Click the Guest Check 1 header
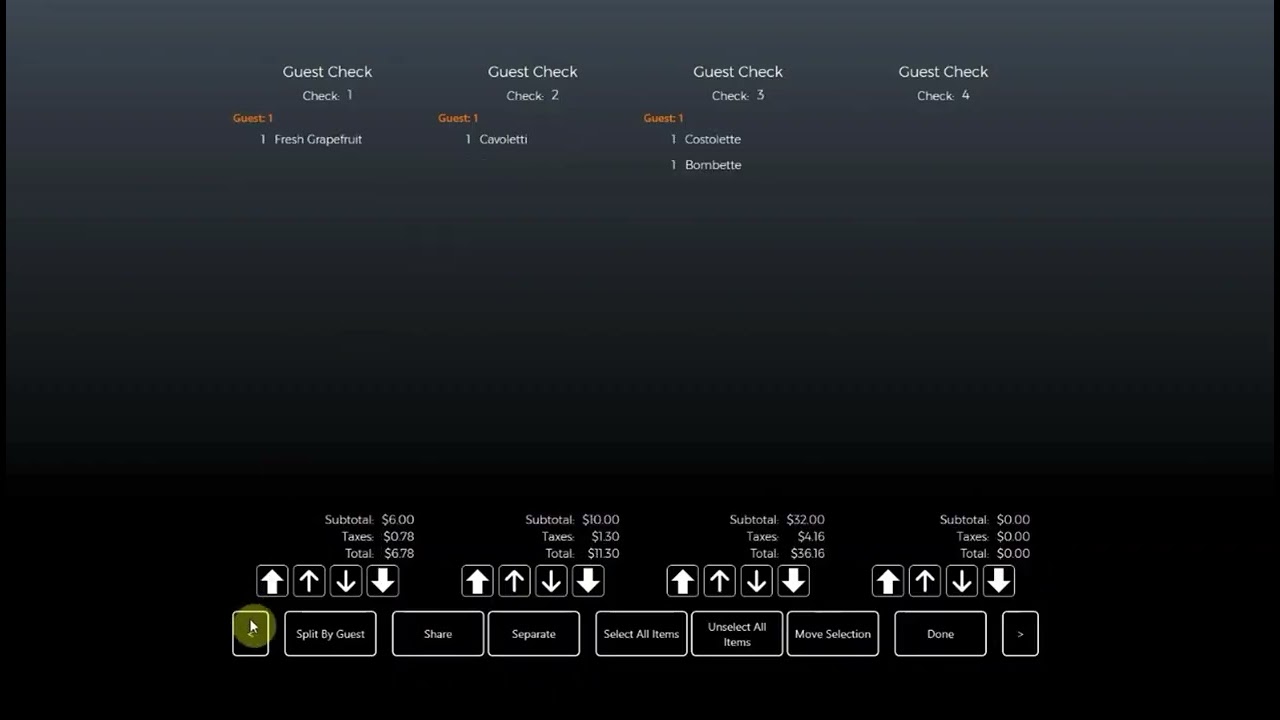 (327, 72)
